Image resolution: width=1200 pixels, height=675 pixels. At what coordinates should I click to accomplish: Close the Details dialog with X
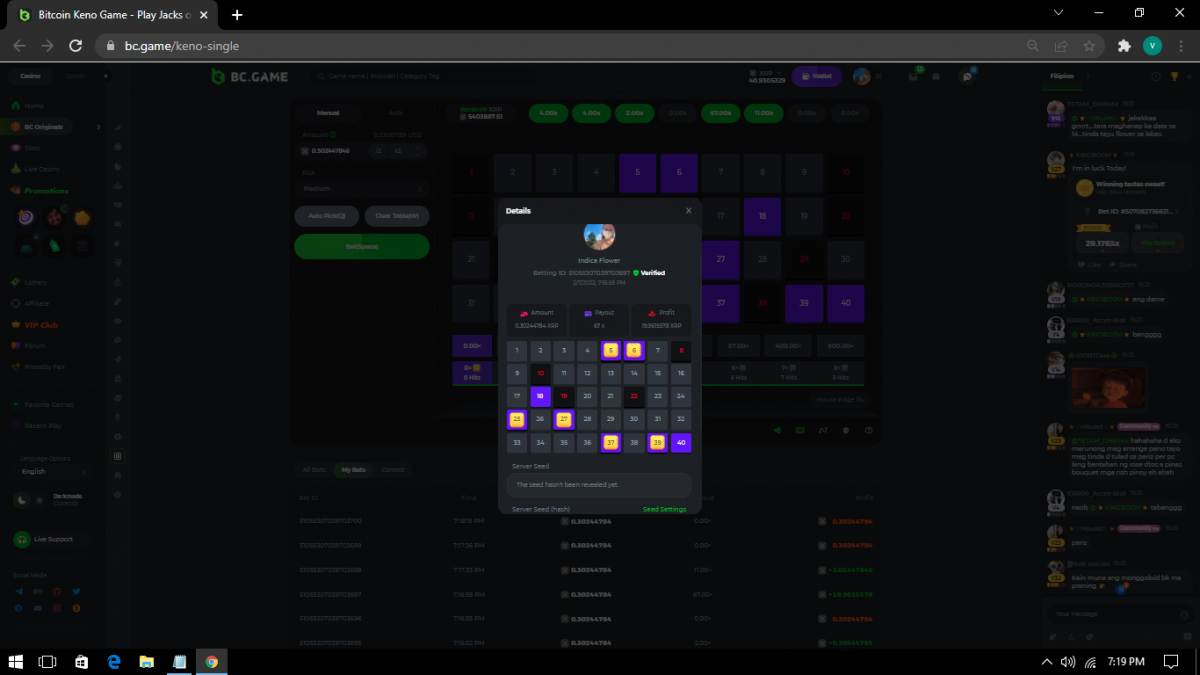coord(688,211)
